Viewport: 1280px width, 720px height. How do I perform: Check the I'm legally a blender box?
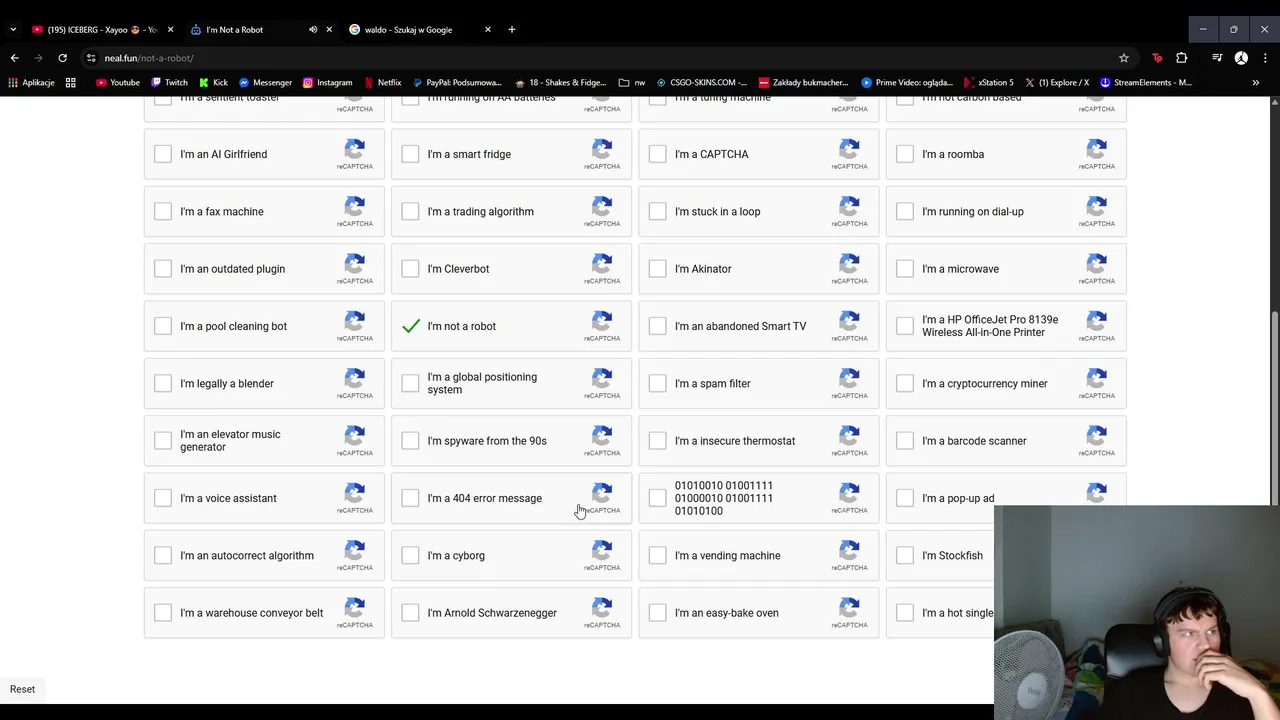(163, 383)
